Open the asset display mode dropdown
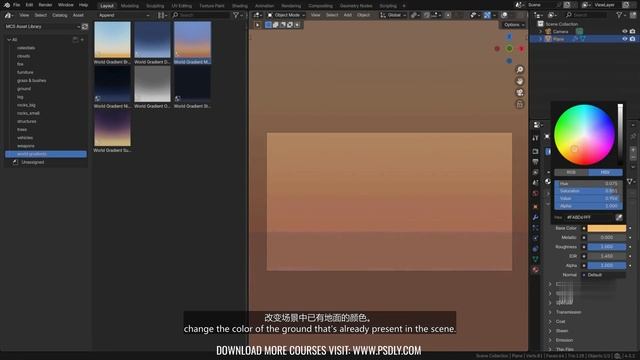 tap(162, 15)
